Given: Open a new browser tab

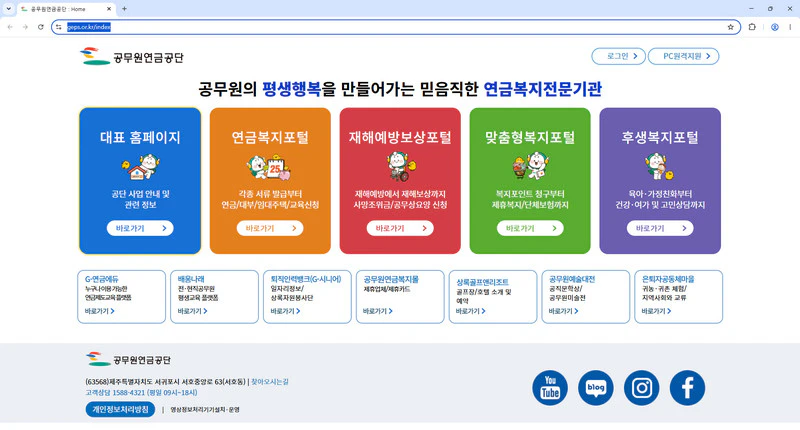Looking at the screenshot, I should click(124, 9).
